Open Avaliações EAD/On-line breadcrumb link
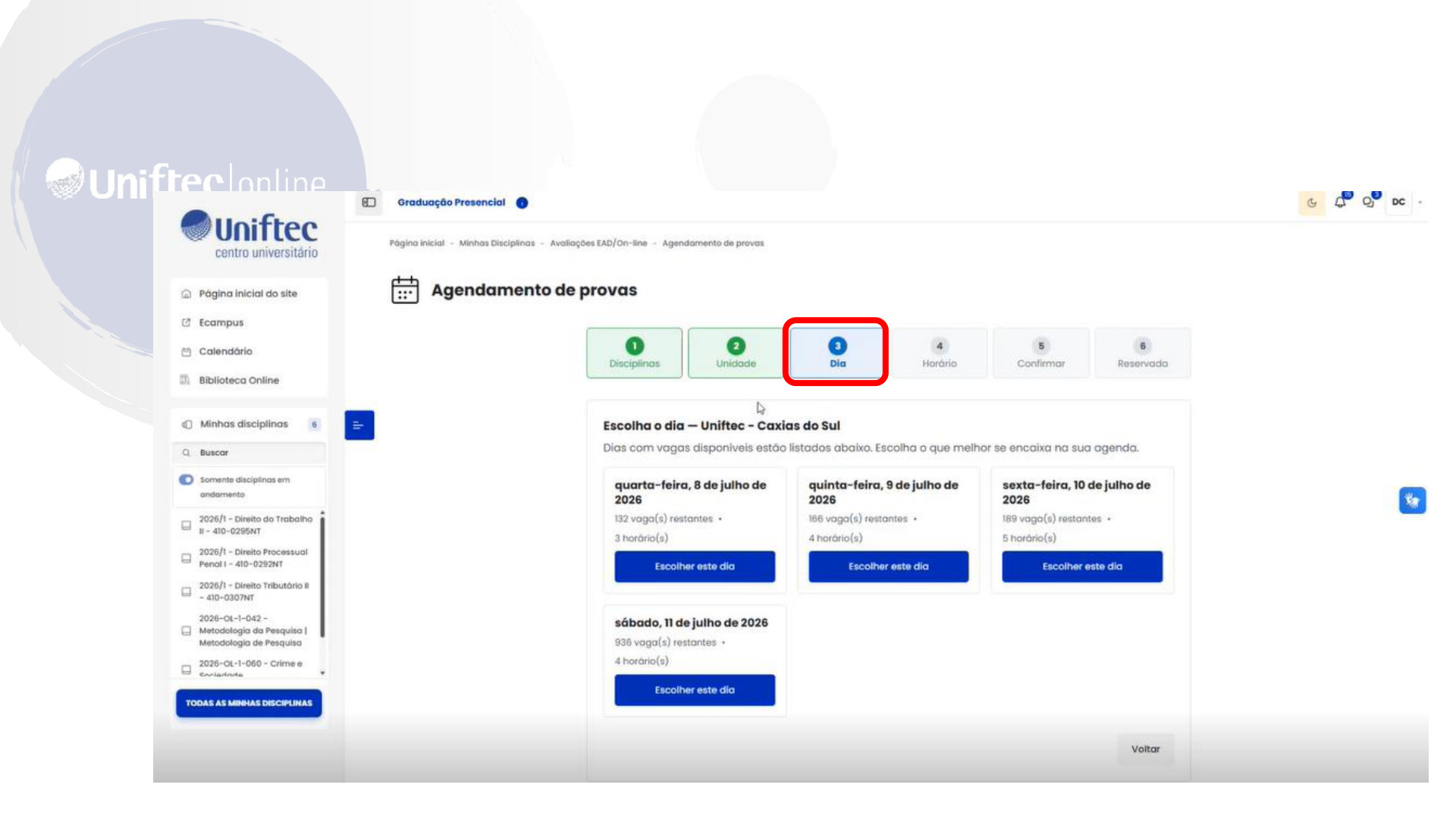 point(598,243)
